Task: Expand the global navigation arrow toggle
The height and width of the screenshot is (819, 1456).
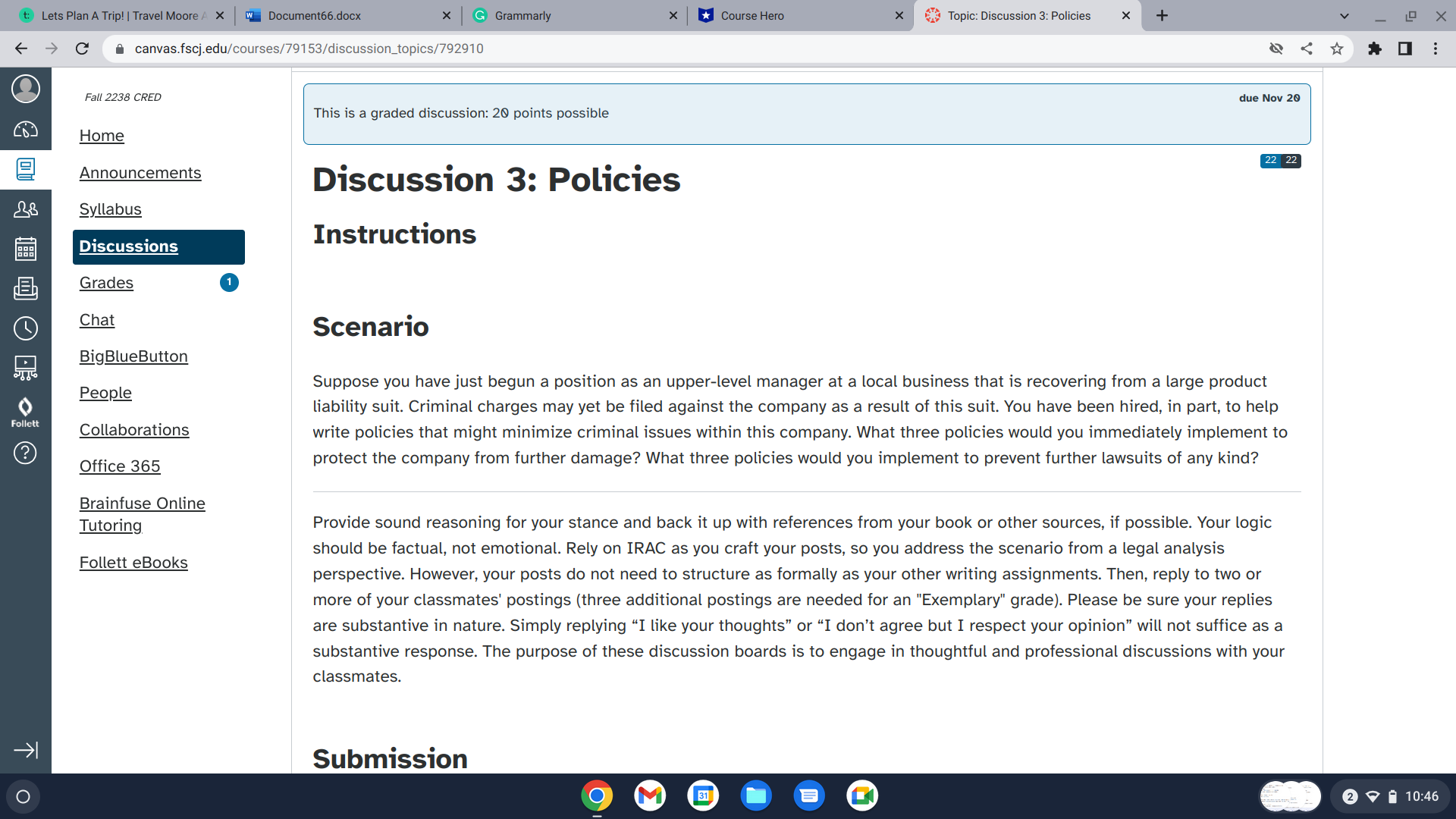Action: (x=25, y=750)
